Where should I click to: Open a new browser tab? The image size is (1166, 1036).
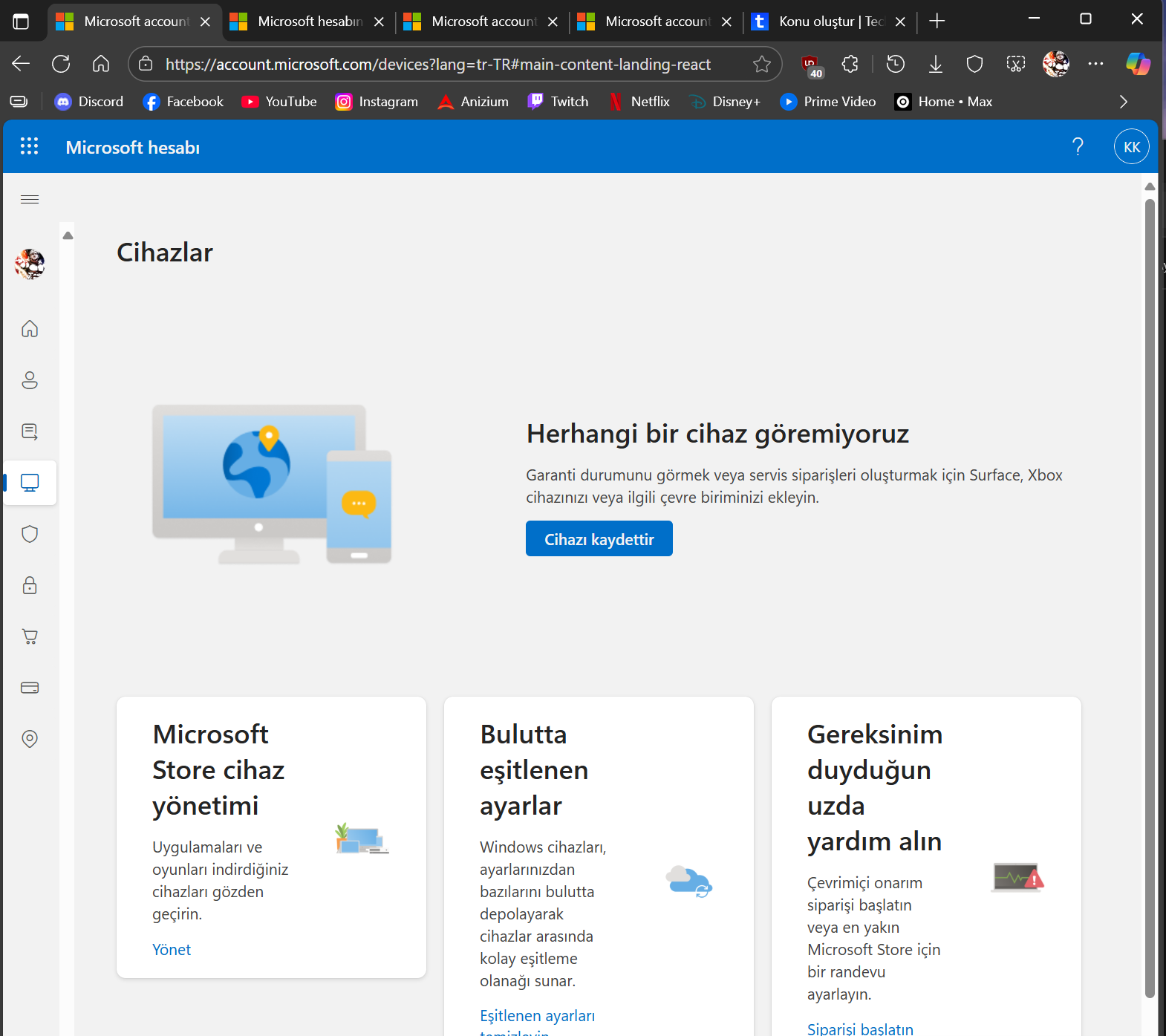[937, 22]
